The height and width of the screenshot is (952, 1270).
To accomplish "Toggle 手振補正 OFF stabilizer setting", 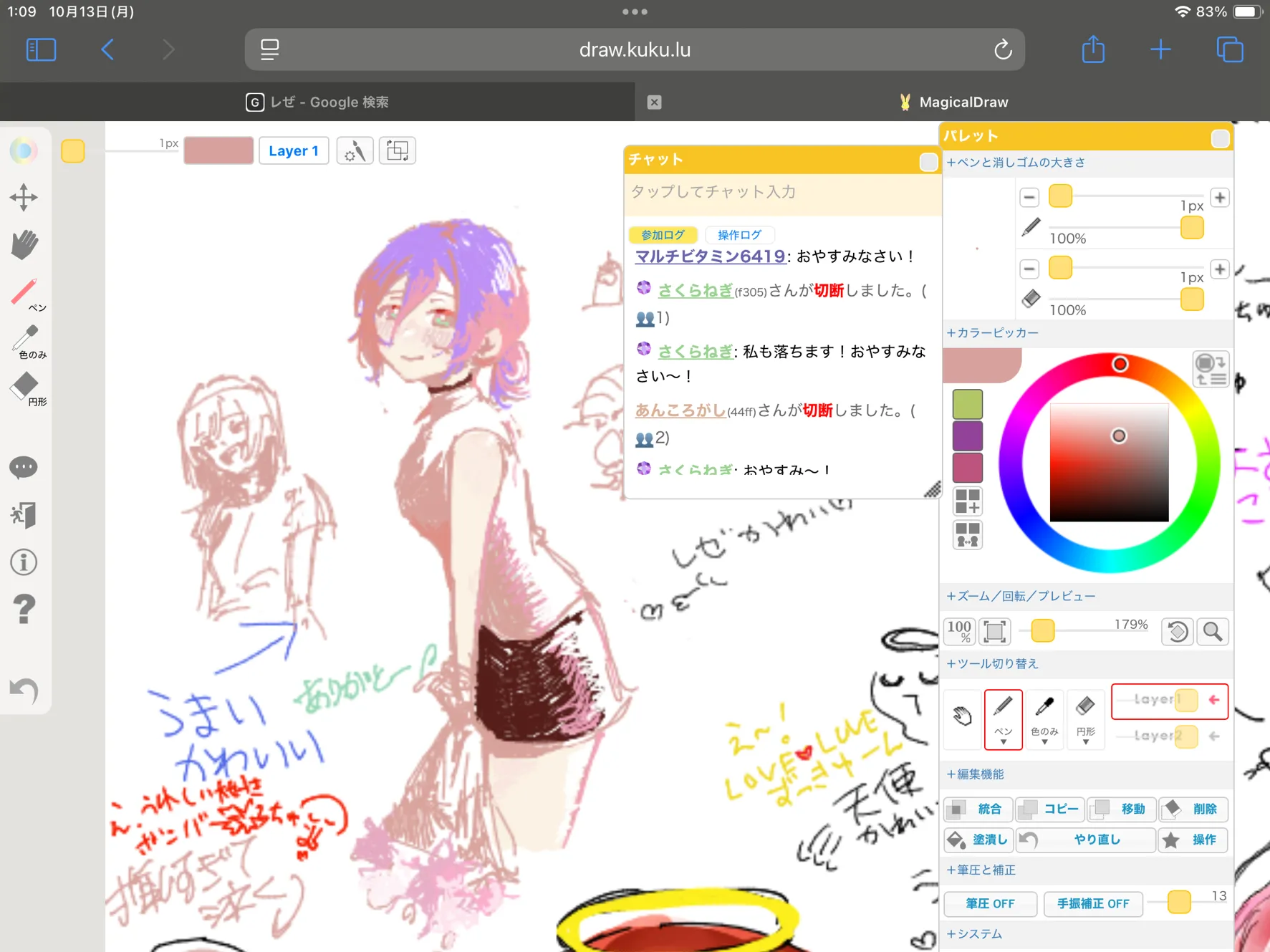I will (1093, 904).
